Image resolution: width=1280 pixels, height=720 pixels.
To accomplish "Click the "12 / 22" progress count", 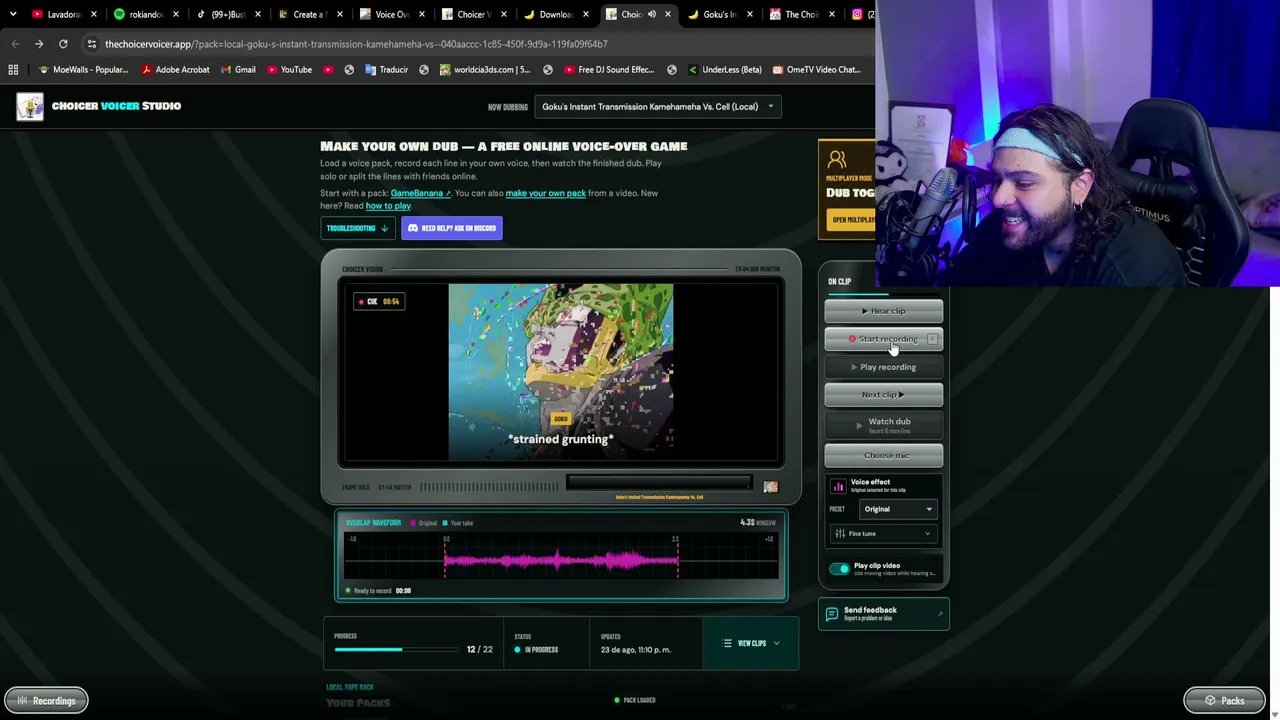I will (479, 650).
